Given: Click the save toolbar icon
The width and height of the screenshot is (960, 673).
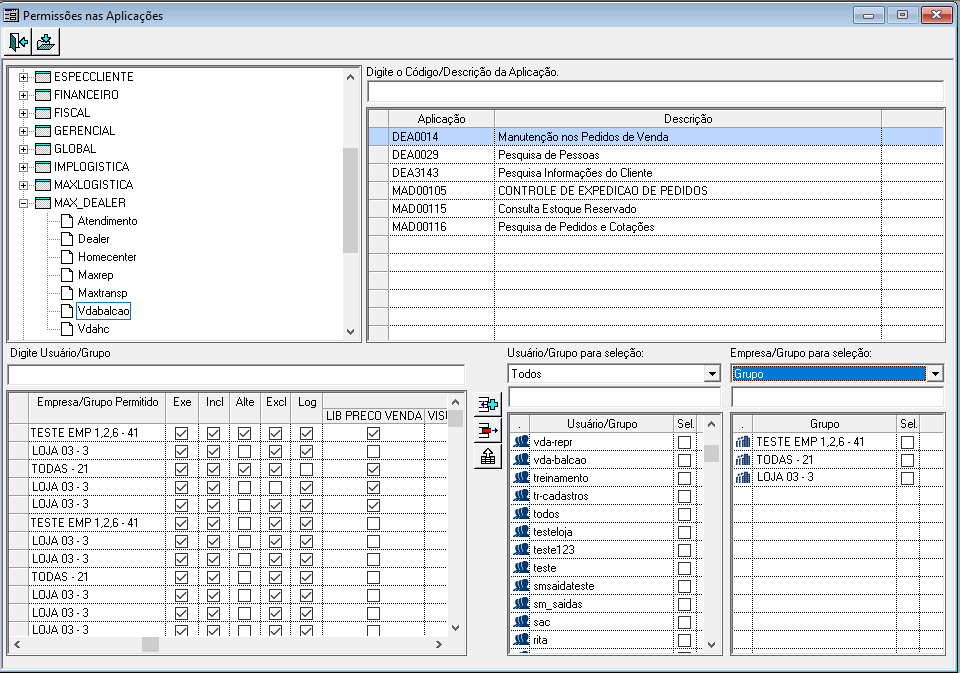Looking at the screenshot, I should click(46, 42).
